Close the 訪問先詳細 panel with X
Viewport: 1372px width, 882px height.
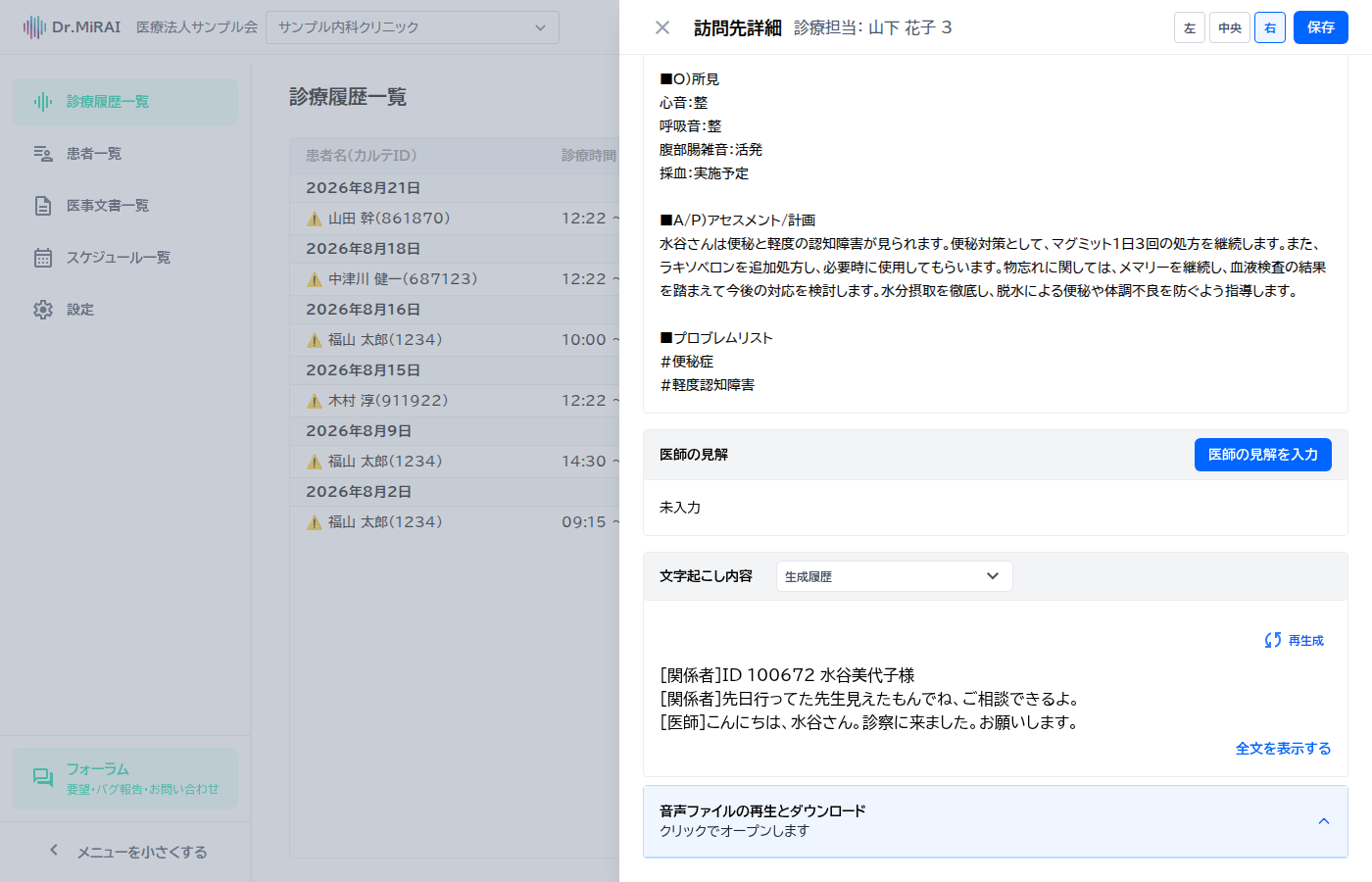[x=662, y=27]
